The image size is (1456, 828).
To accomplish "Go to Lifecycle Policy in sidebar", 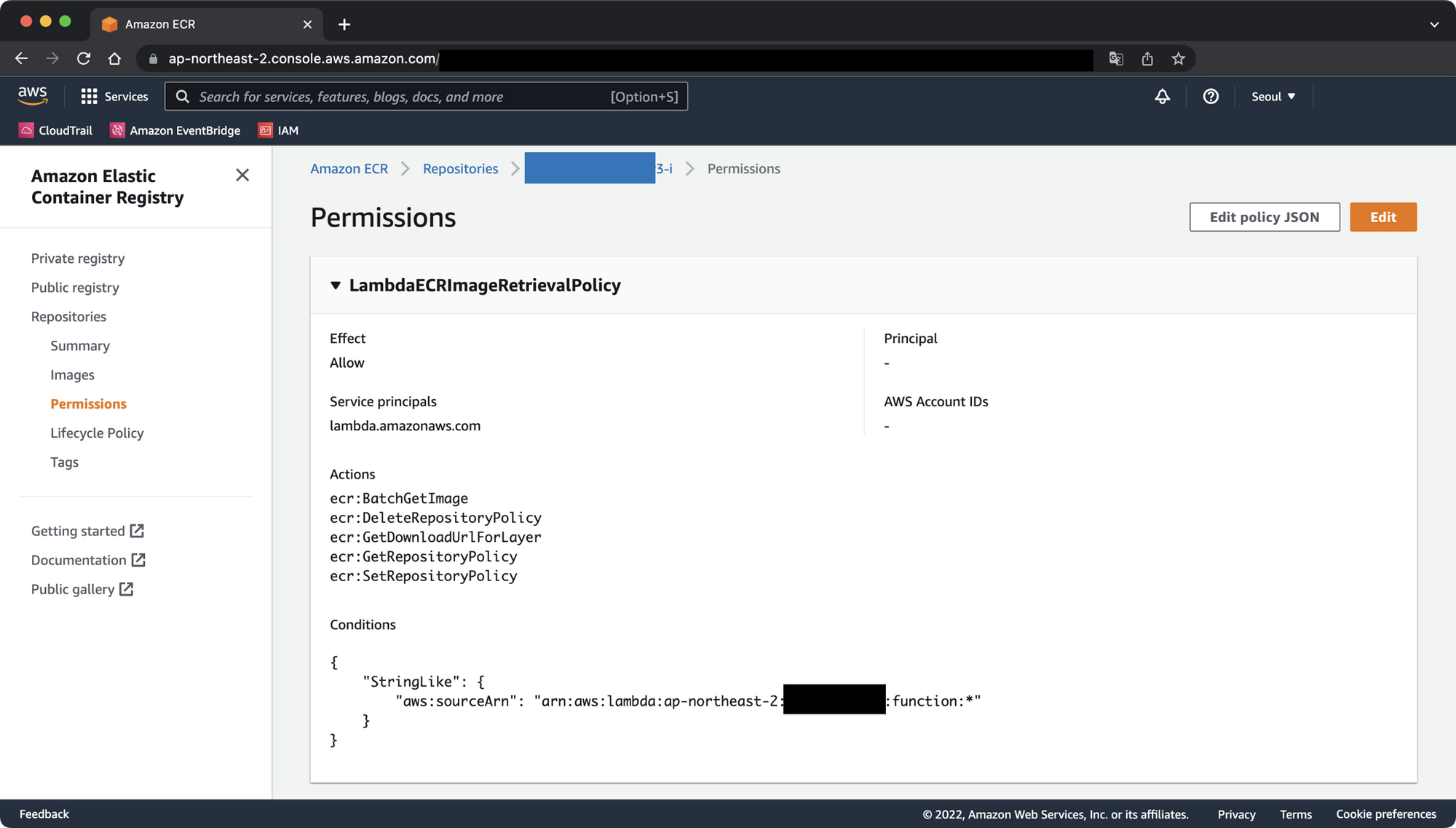I will pyautogui.click(x=97, y=433).
